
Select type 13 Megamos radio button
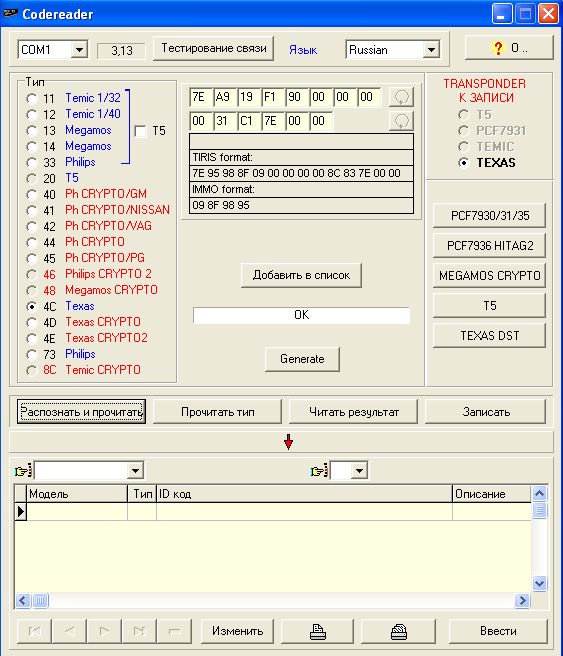(x=31, y=131)
